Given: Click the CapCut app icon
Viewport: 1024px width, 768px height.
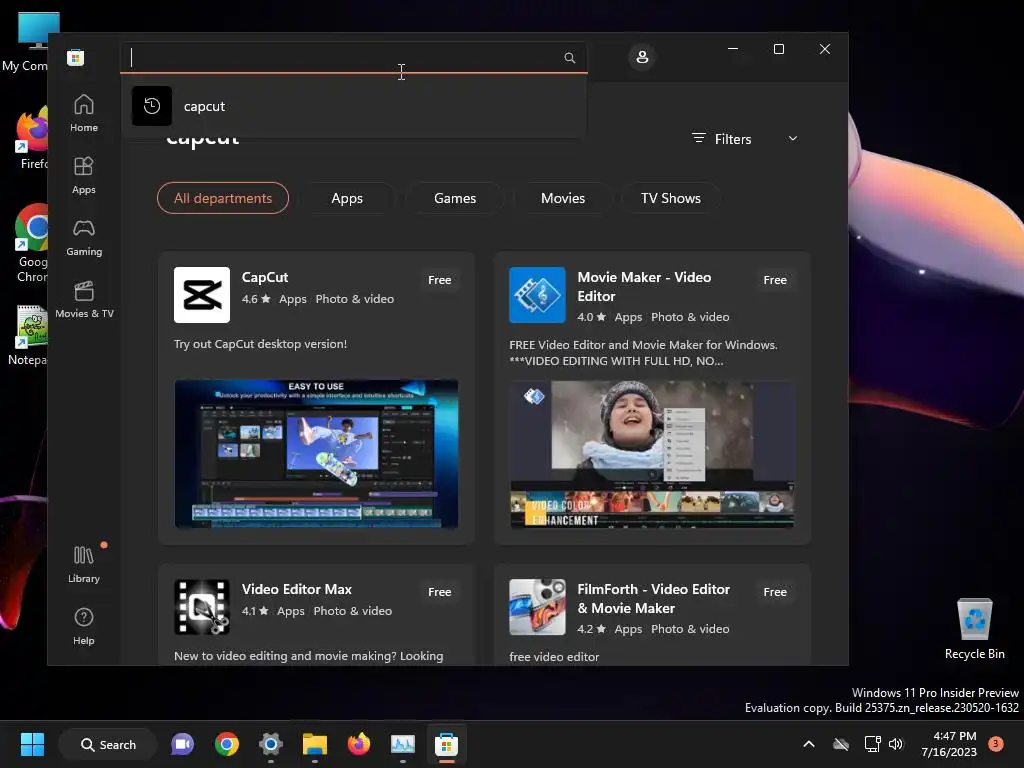Looking at the screenshot, I should [202, 295].
